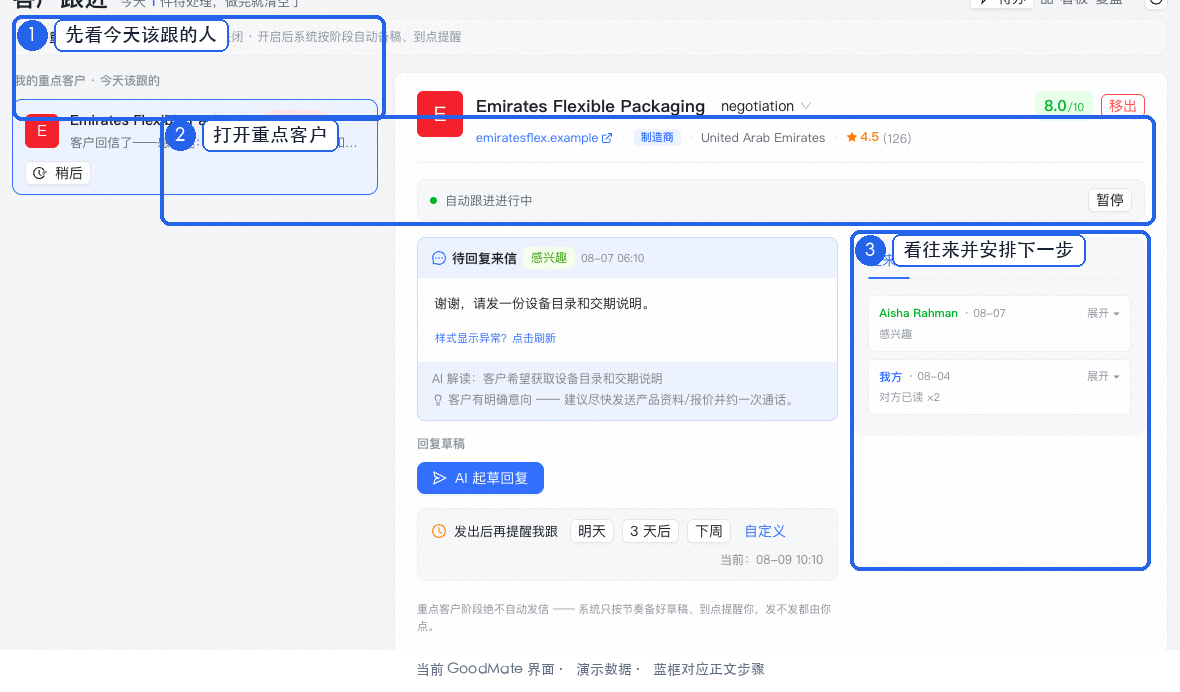Screen dimensions: 1180x692
Task: Click the 08-07 06:10 timestamp
Action: point(613,258)
